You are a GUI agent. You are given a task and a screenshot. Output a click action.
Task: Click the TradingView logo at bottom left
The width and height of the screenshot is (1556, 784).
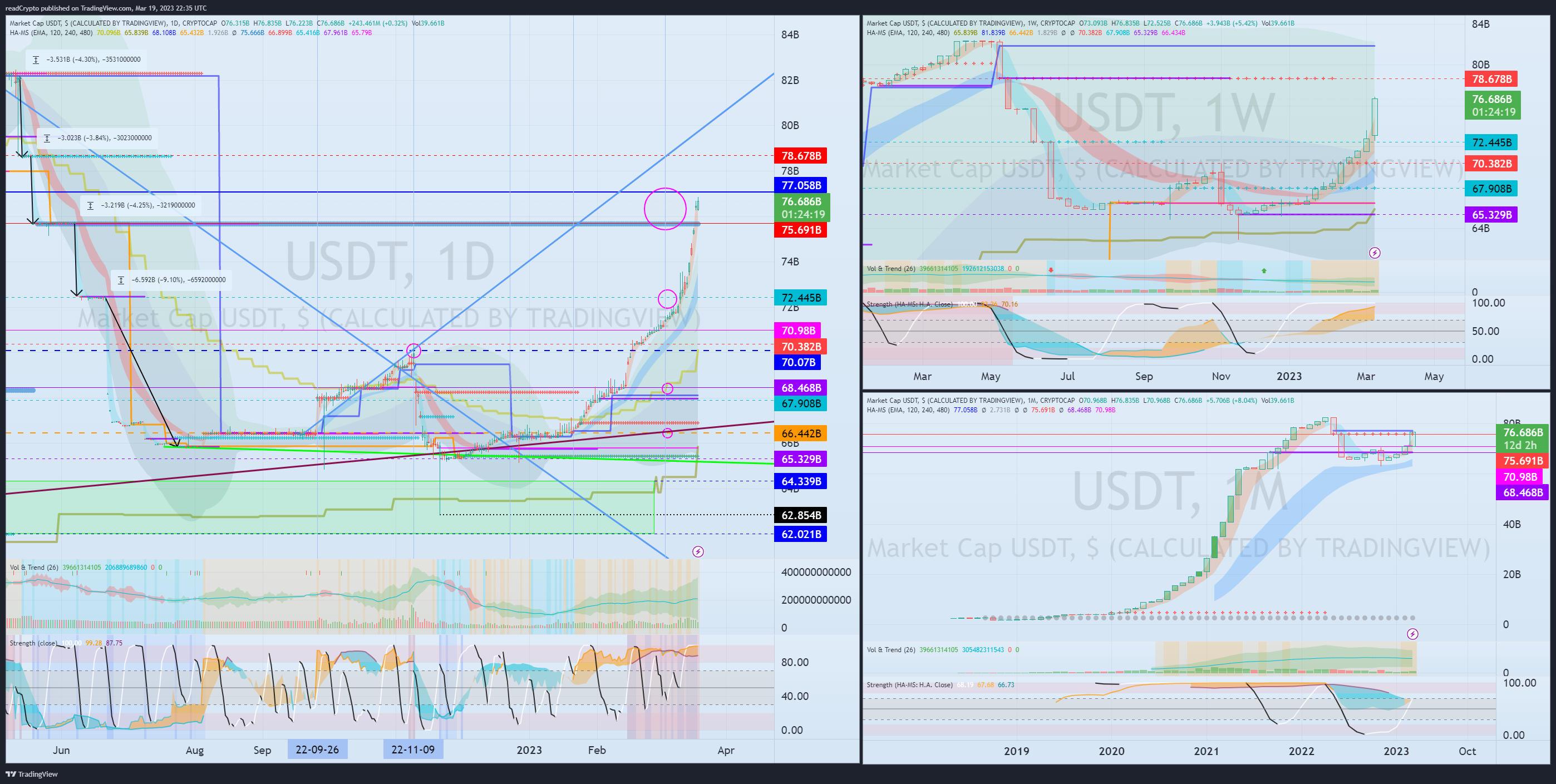click(31, 774)
